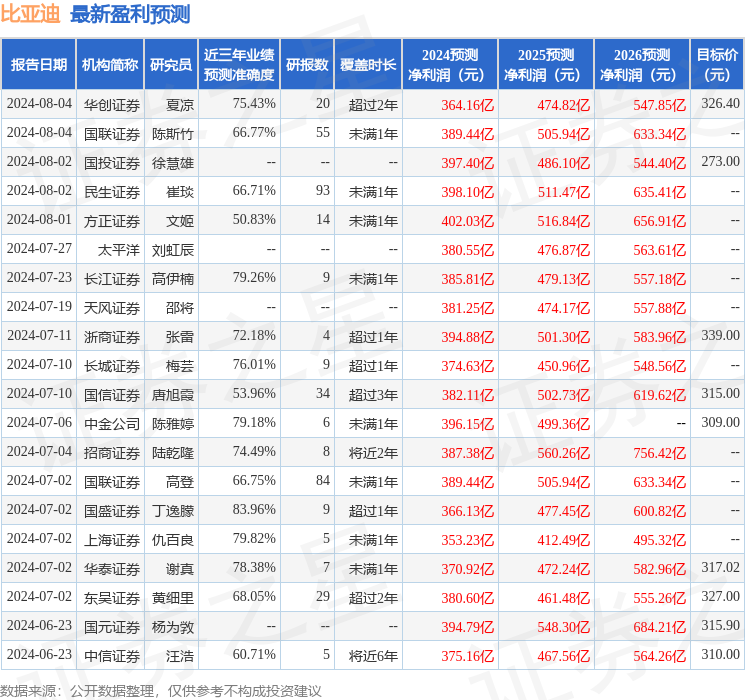
Task: Click target price 273.00
Action: click(x=720, y=161)
